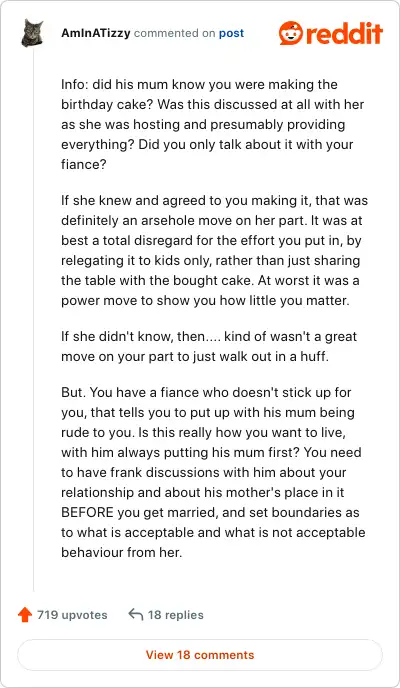Click the orange reddit wordmark

tap(344, 33)
